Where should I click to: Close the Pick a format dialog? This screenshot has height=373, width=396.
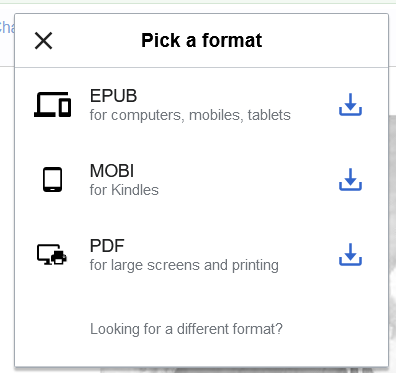coord(44,41)
